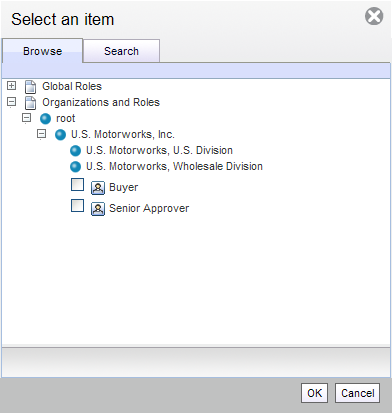Click the Buyer role person icon

click(98, 188)
